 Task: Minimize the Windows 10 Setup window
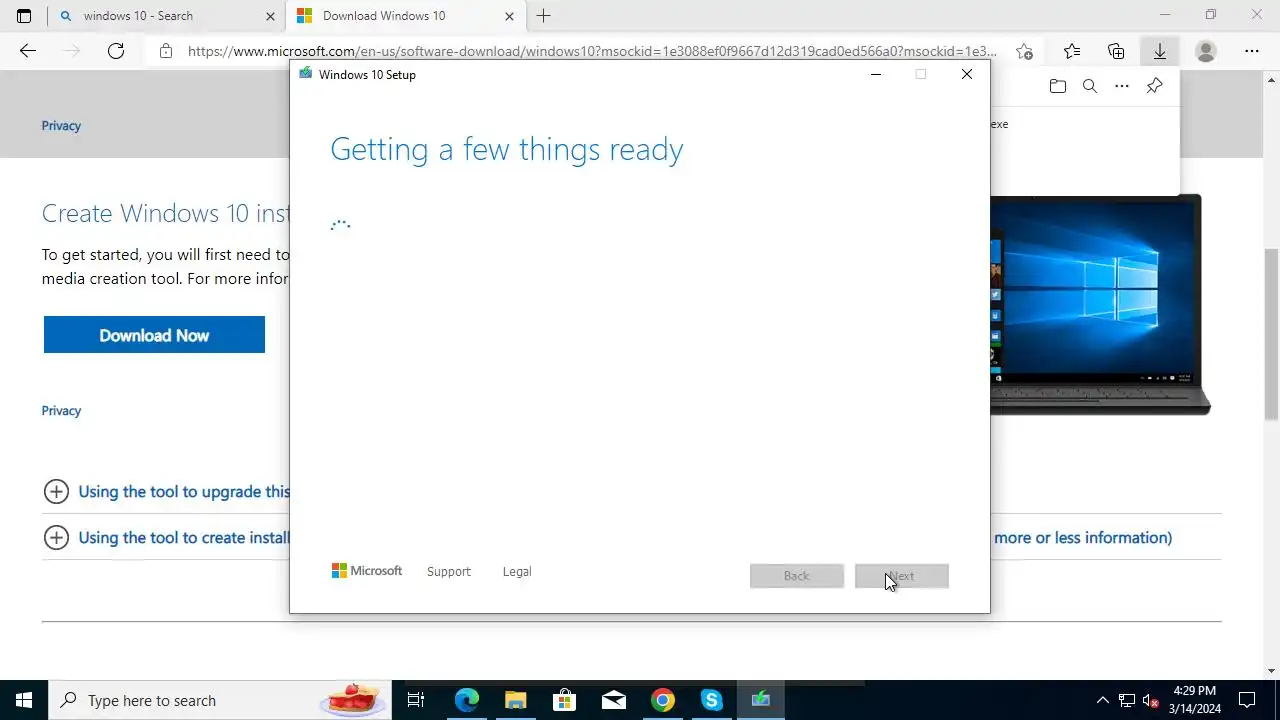(x=876, y=74)
